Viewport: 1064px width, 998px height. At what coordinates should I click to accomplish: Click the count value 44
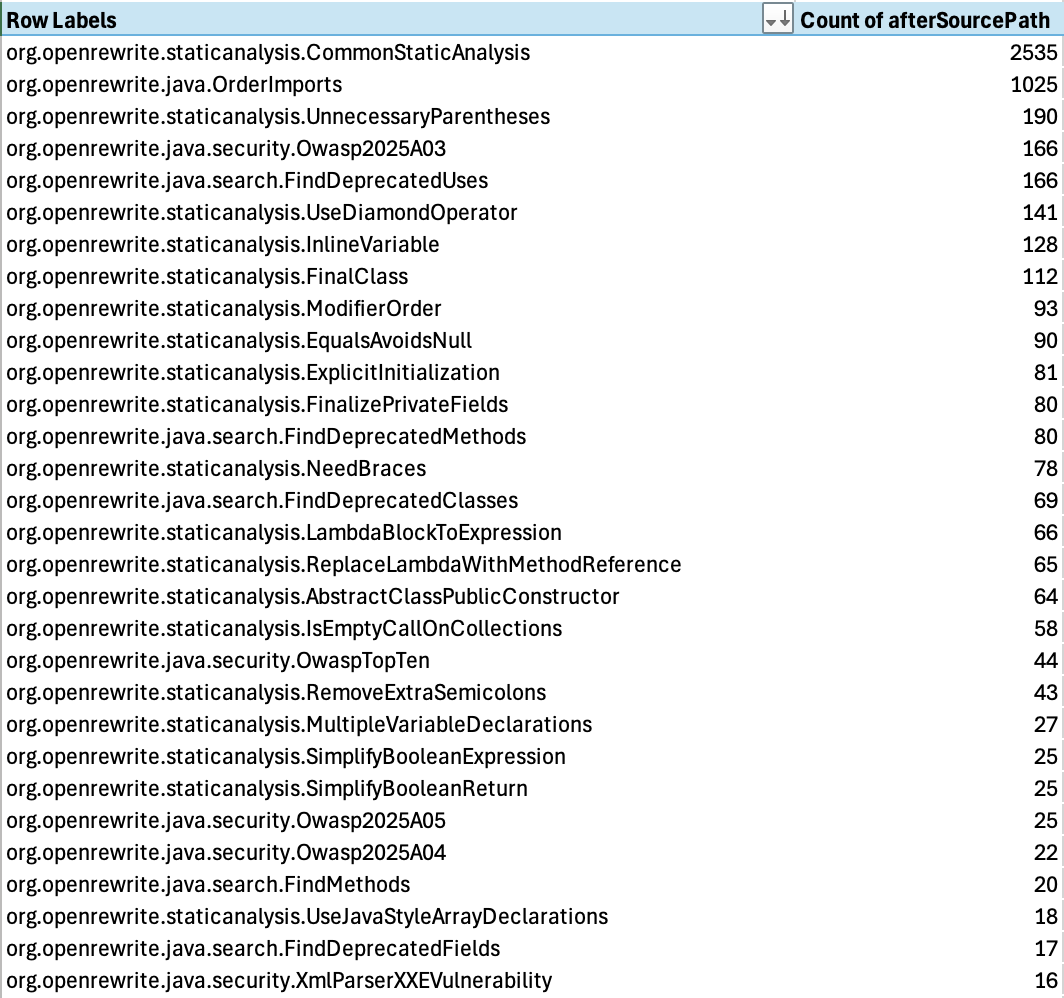(1046, 660)
